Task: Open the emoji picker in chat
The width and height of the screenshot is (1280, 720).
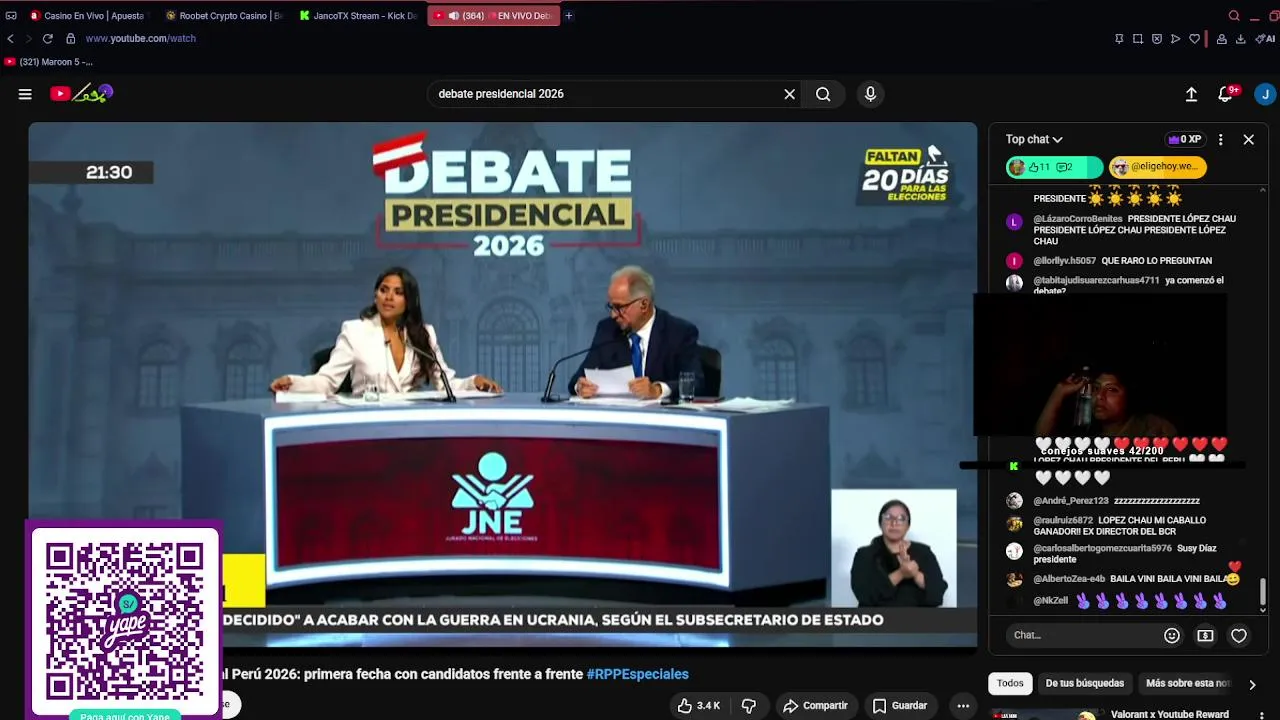Action: point(1172,635)
